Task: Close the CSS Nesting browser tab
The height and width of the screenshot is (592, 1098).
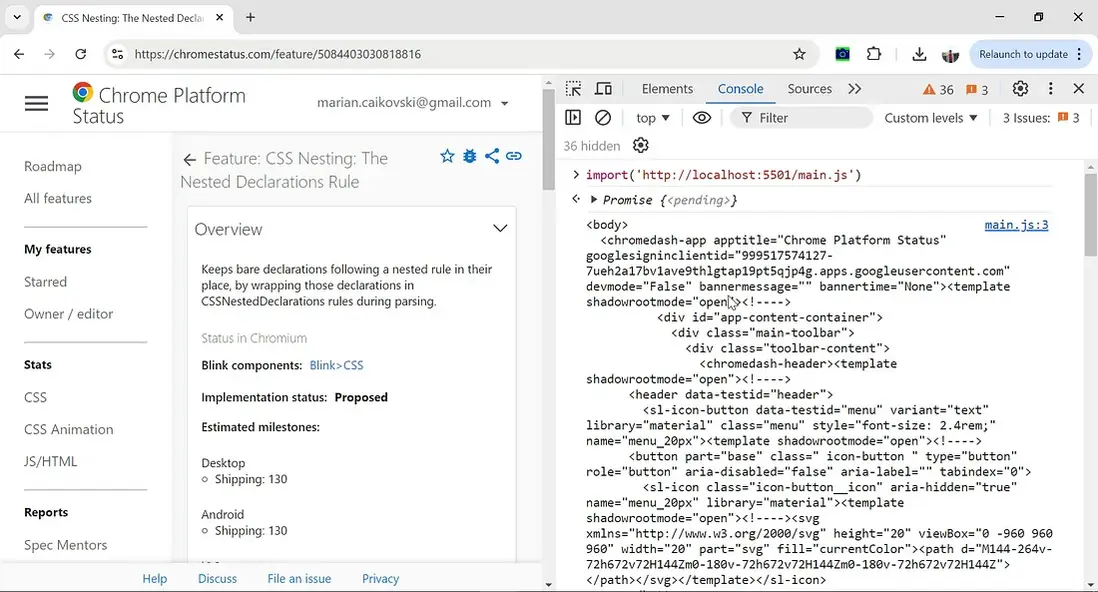Action: [x=219, y=18]
